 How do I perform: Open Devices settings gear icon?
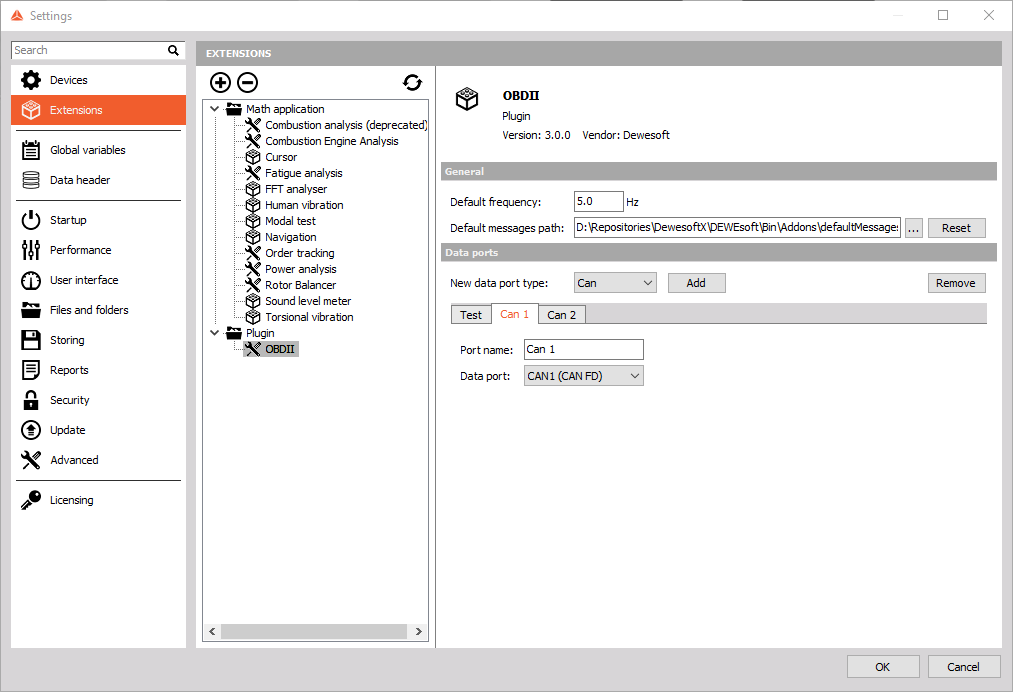(30, 80)
